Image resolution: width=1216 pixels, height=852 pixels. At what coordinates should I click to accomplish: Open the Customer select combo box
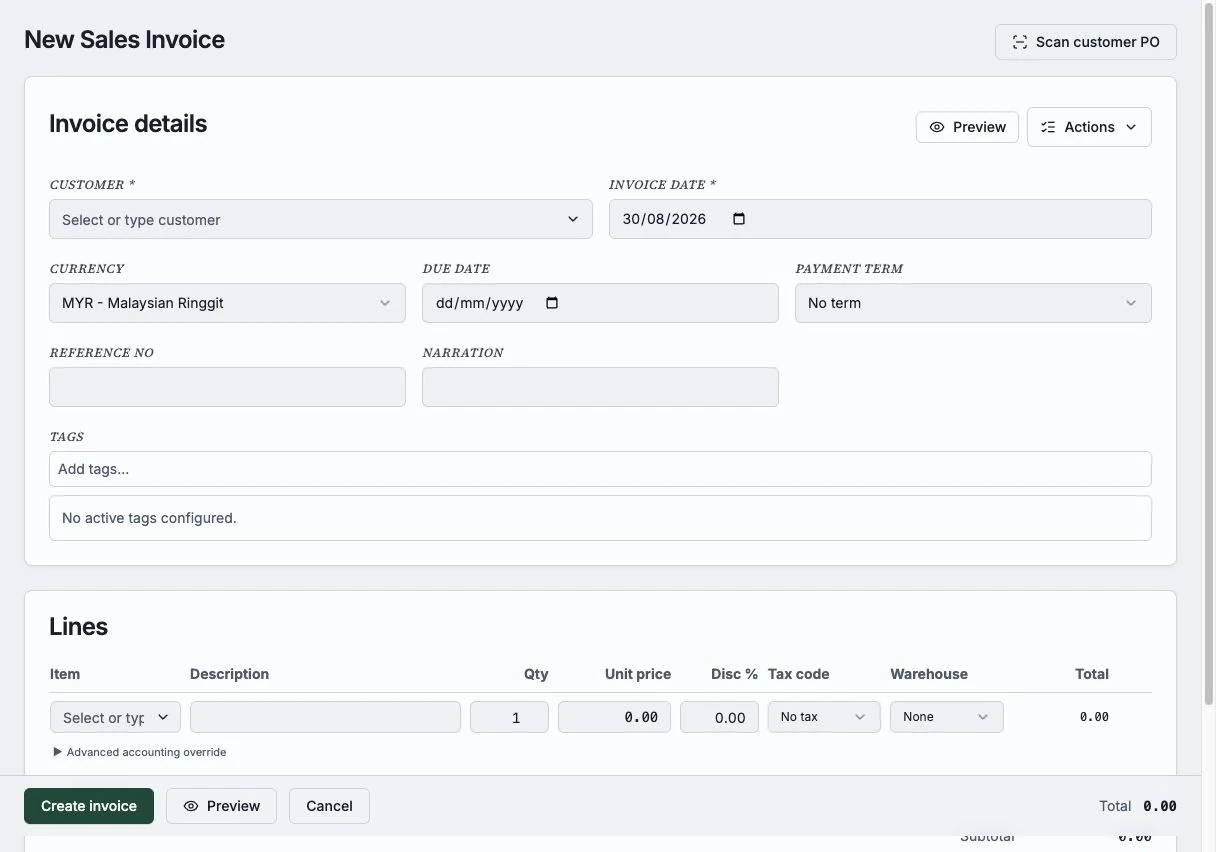click(320, 219)
